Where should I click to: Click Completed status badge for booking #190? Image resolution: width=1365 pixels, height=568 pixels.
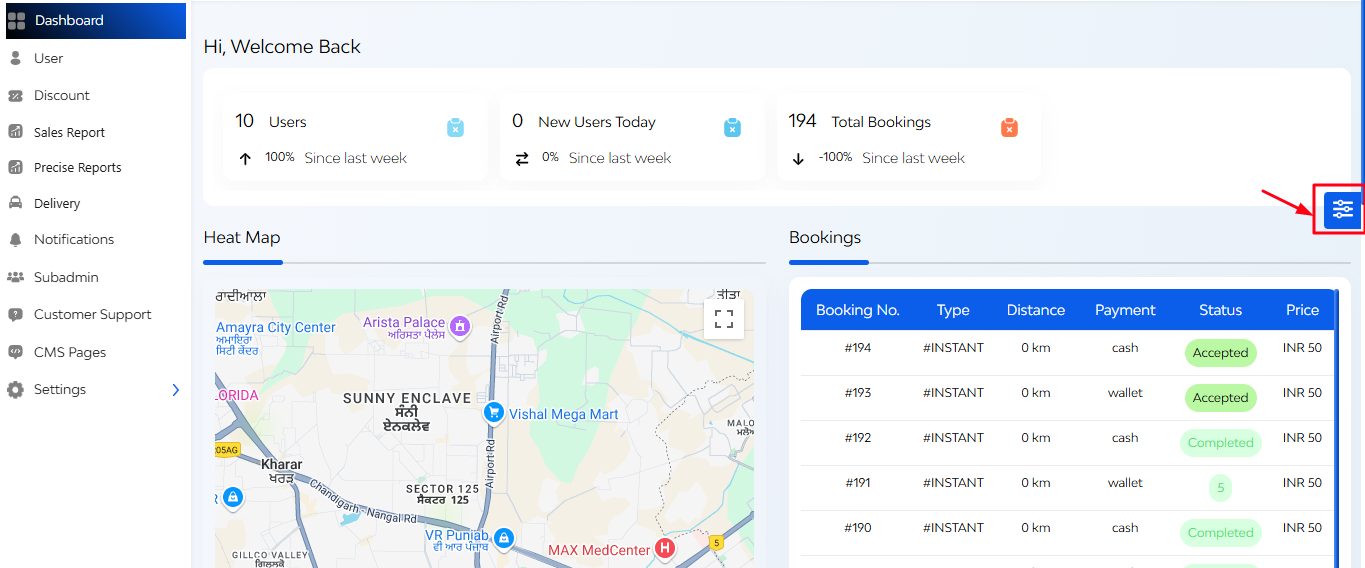(x=1220, y=533)
